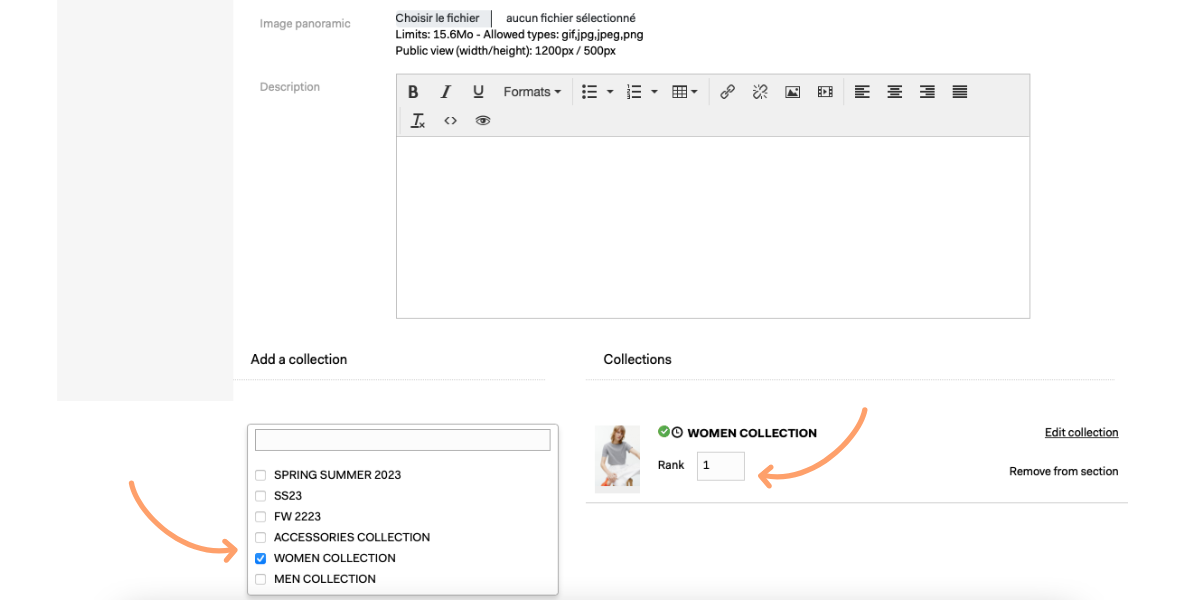Preview description with the eye icon
Viewport: 1200px width, 600px height.
pyautogui.click(x=483, y=121)
